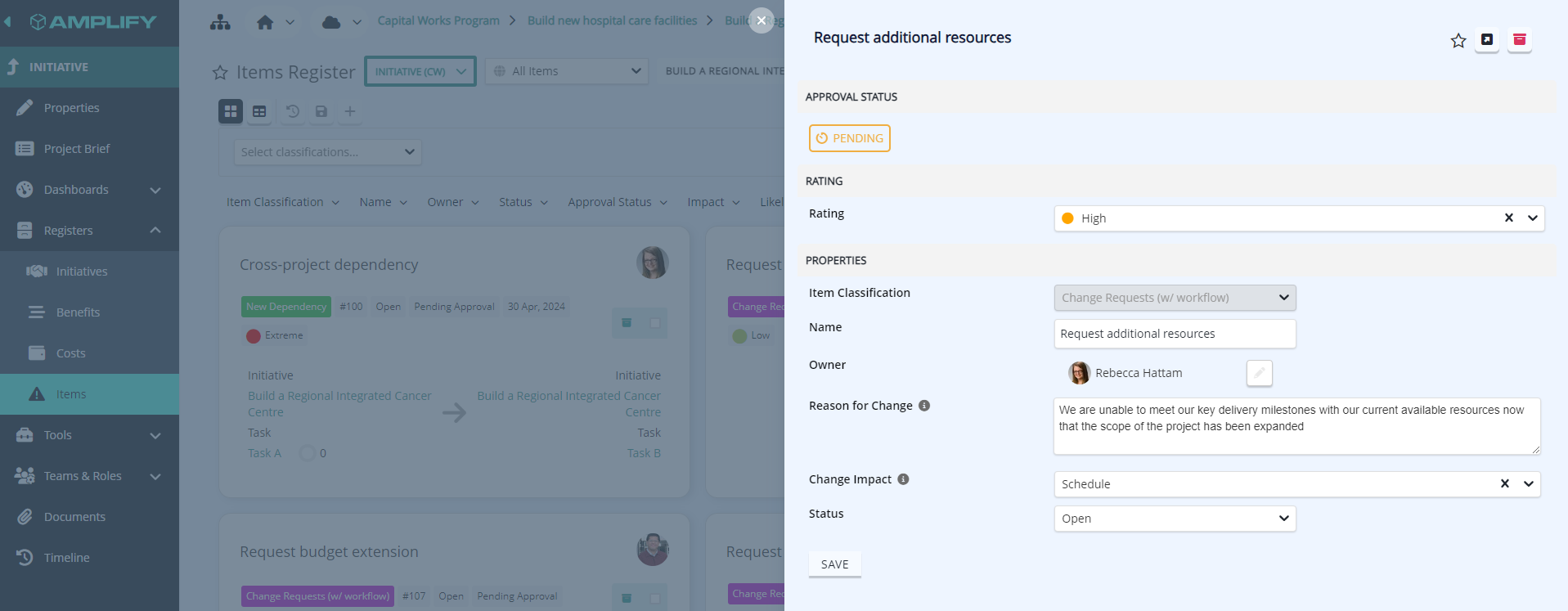Favorite the Request additional resources item
Screen dimensions: 1568x611
click(1458, 41)
